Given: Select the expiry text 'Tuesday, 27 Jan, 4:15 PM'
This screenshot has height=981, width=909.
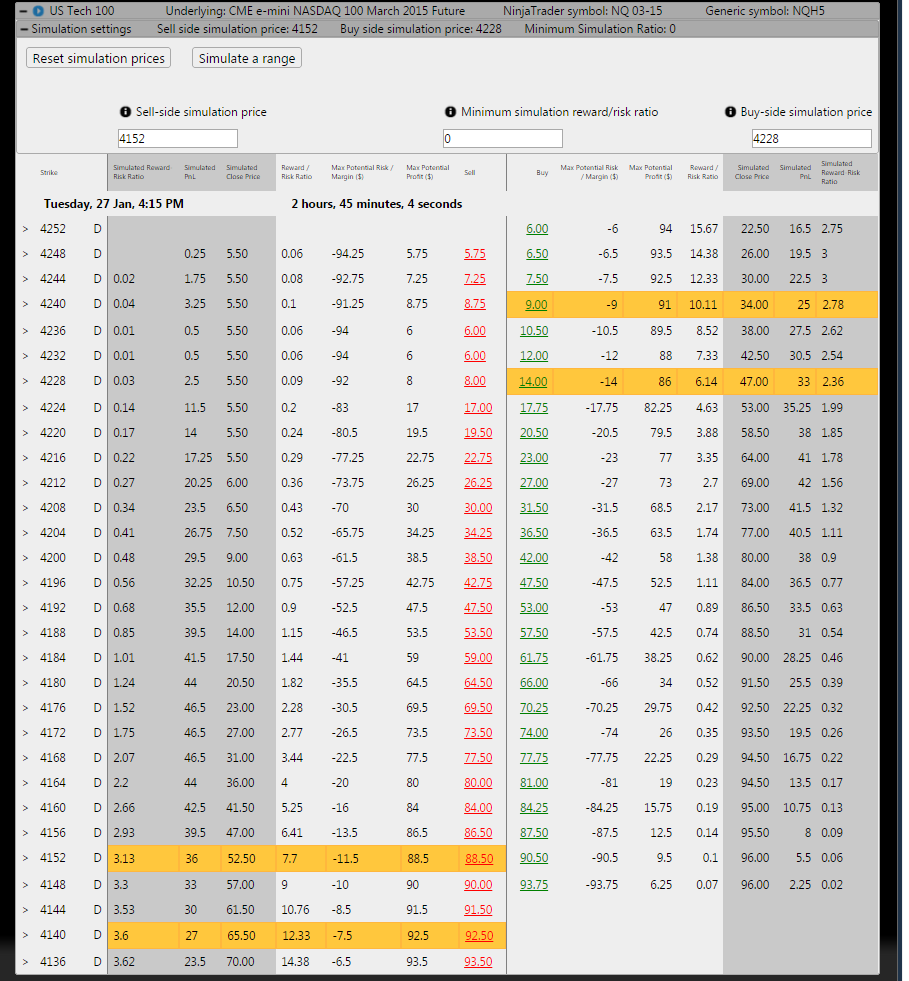Looking at the screenshot, I should click(114, 204).
